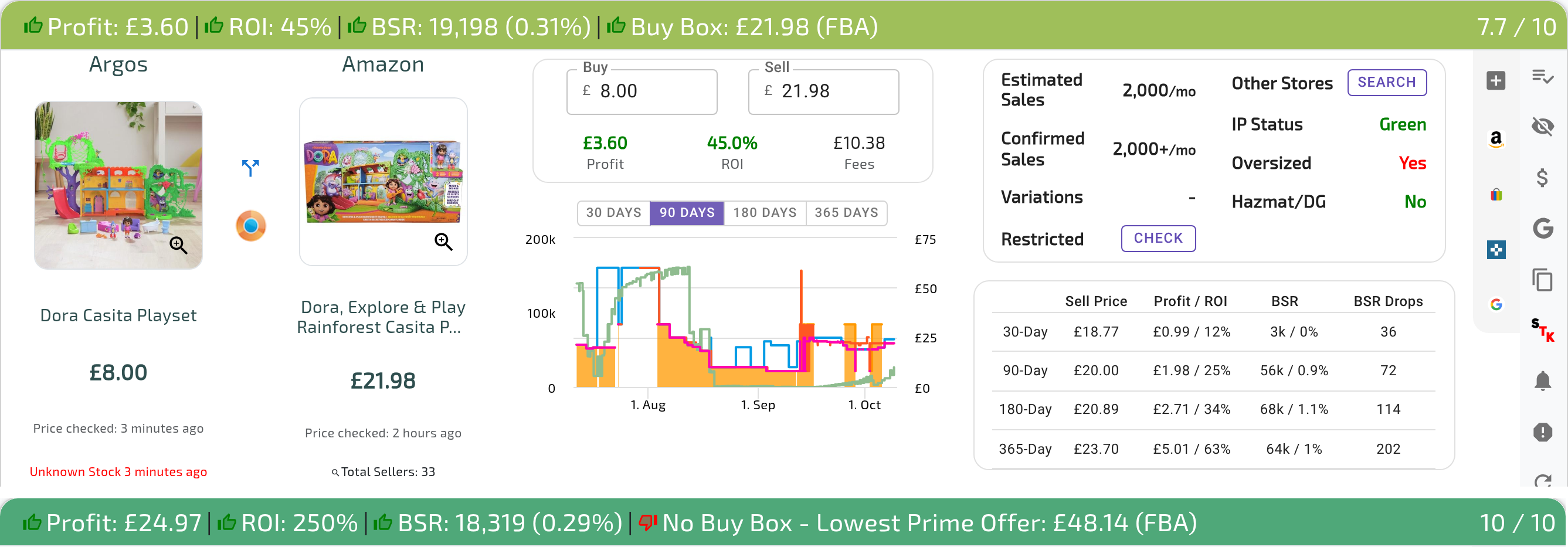1568x547 pixels.
Task: Click the 90-Day BSR Drops value 72
Action: pyautogui.click(x=1388, y=371)
